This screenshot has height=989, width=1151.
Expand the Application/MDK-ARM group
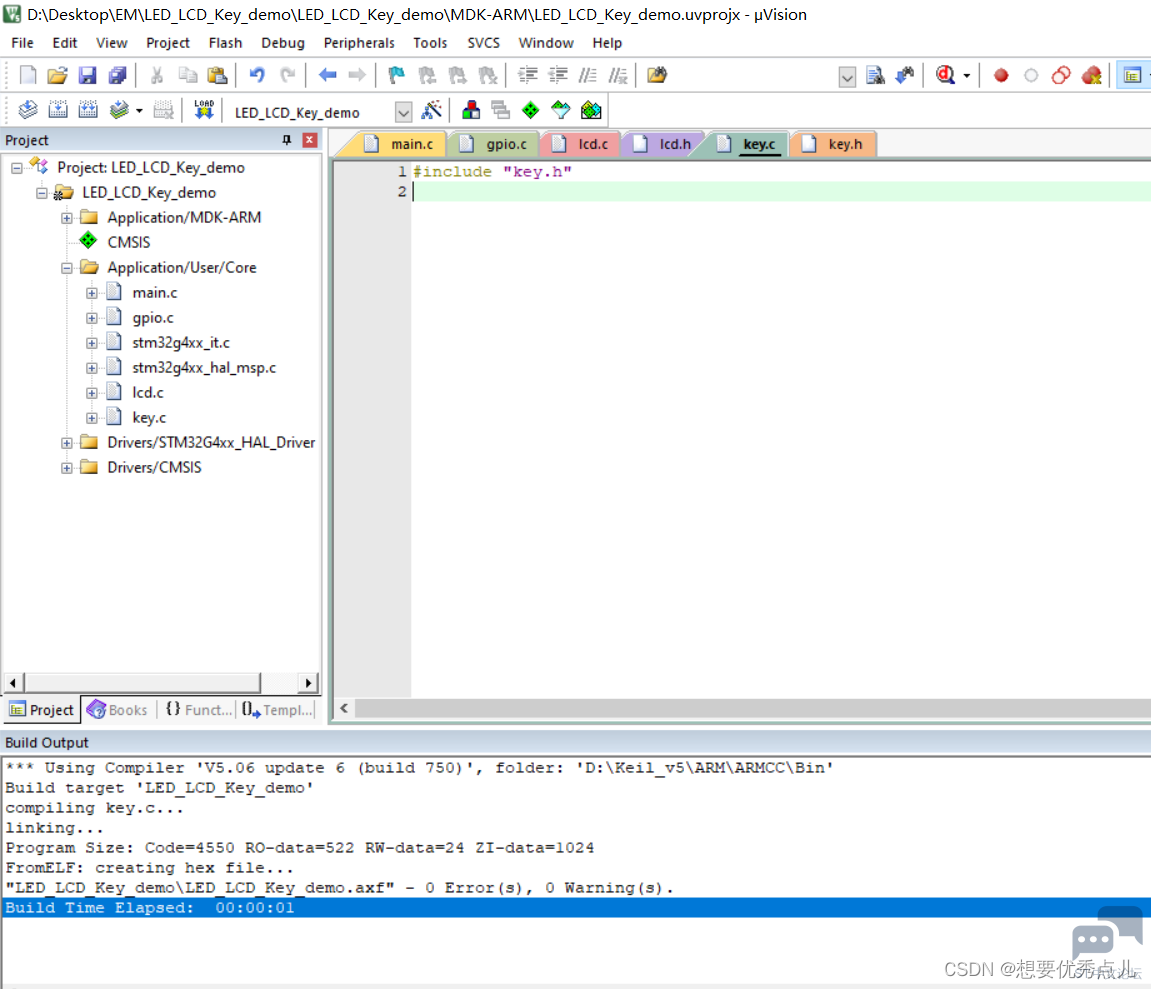pyautogui.click(x=67, y=218)
